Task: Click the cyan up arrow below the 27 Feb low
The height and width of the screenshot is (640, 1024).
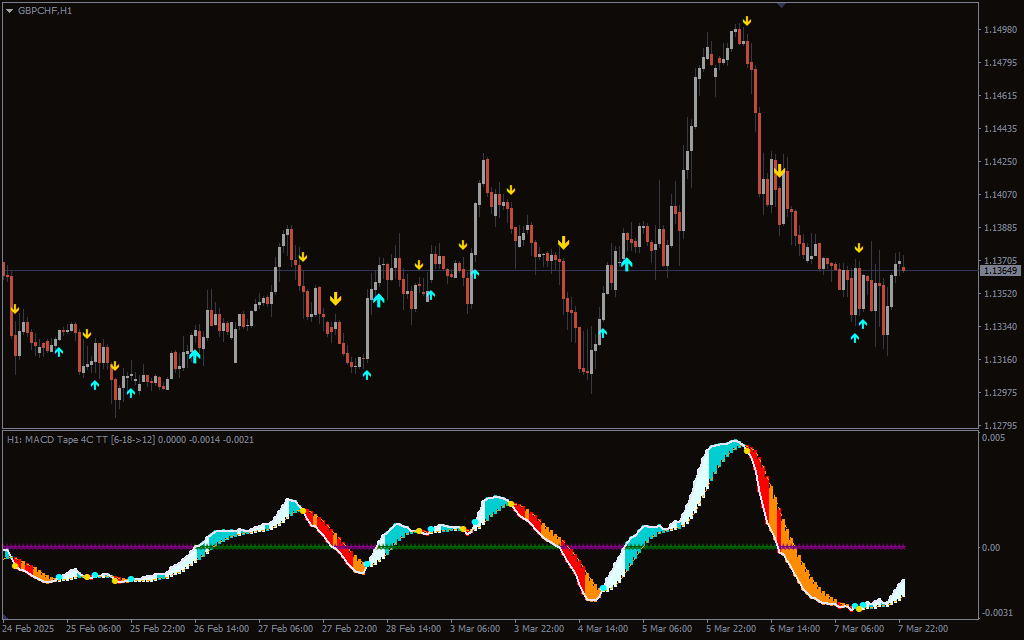Action: [367, 374]
